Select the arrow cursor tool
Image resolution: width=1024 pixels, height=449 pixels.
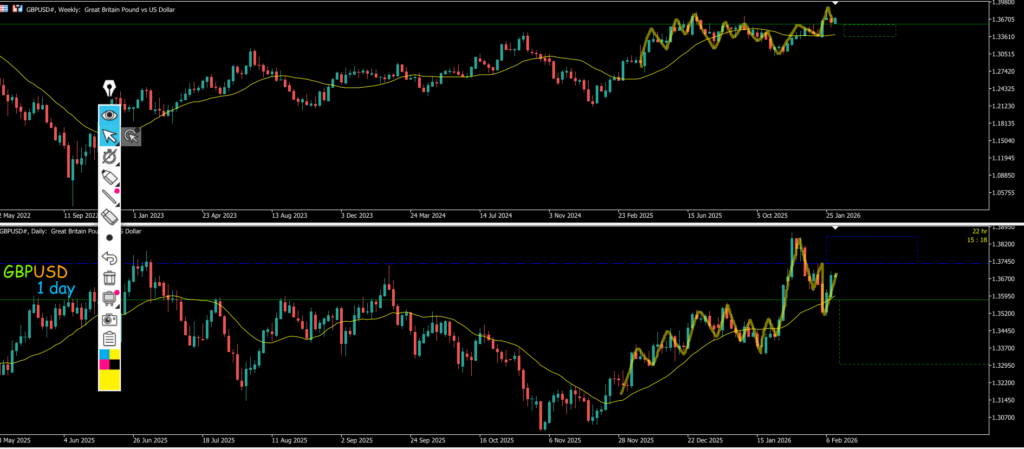pyautogui.click(x=109, y=136)
